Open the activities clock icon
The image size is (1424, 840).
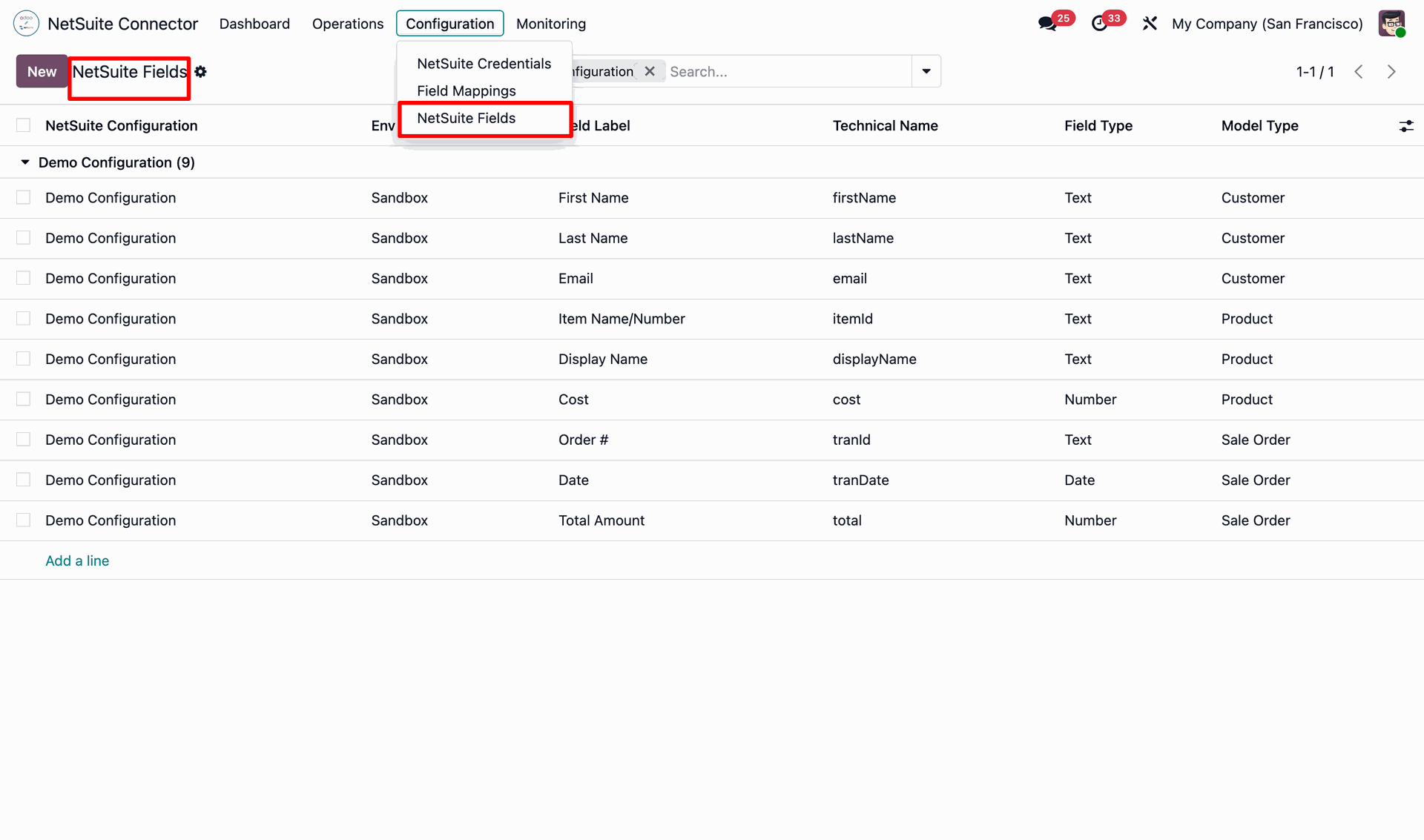[x=1099, y=24]
